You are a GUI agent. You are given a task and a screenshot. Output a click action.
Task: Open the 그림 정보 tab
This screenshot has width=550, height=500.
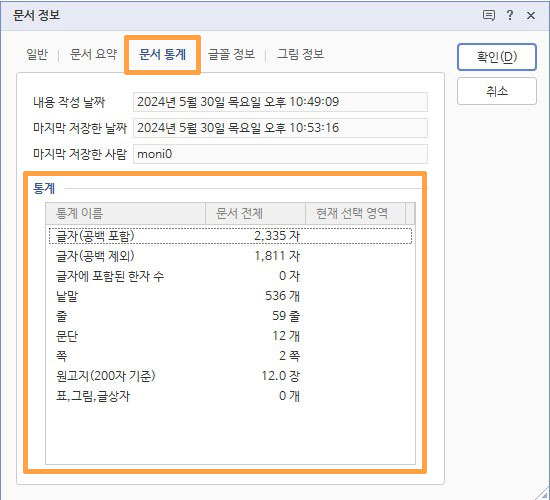[300, 55]
